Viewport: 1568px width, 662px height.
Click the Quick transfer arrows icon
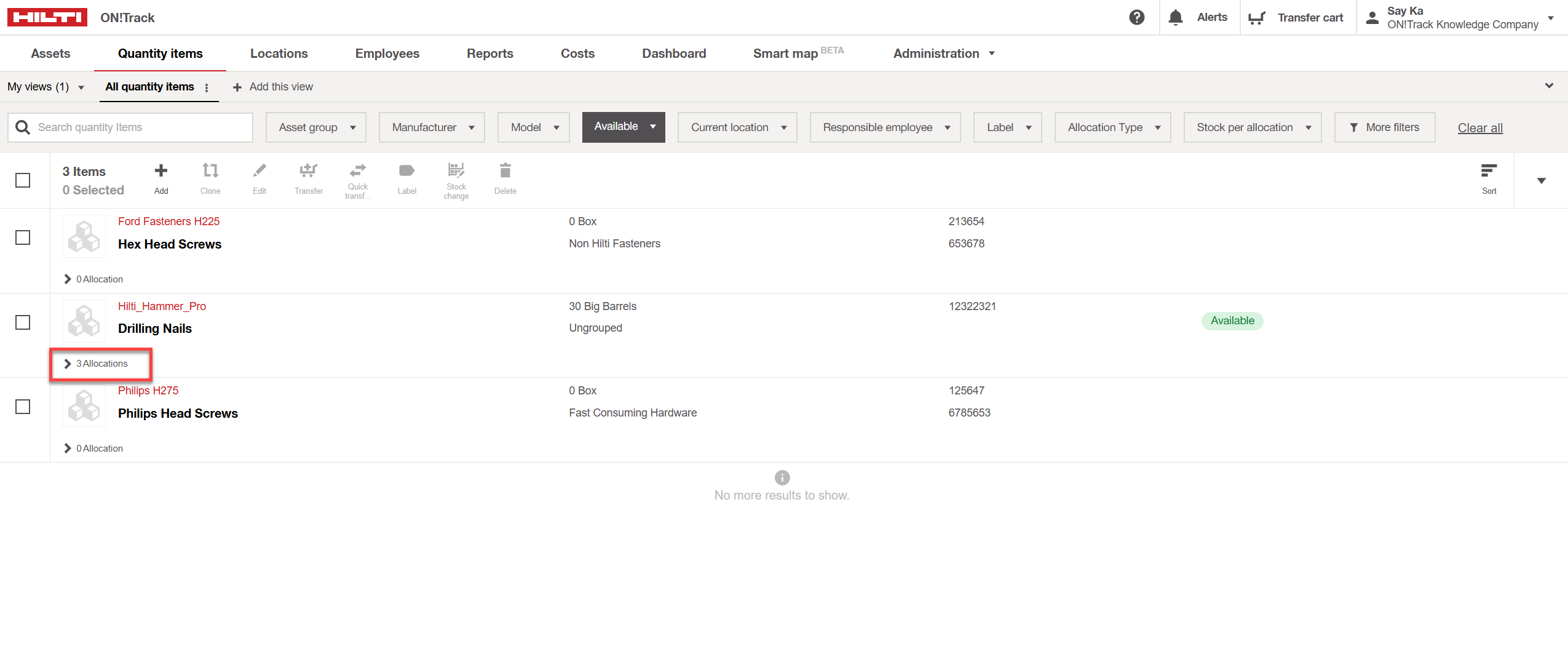tap(358, 170)
